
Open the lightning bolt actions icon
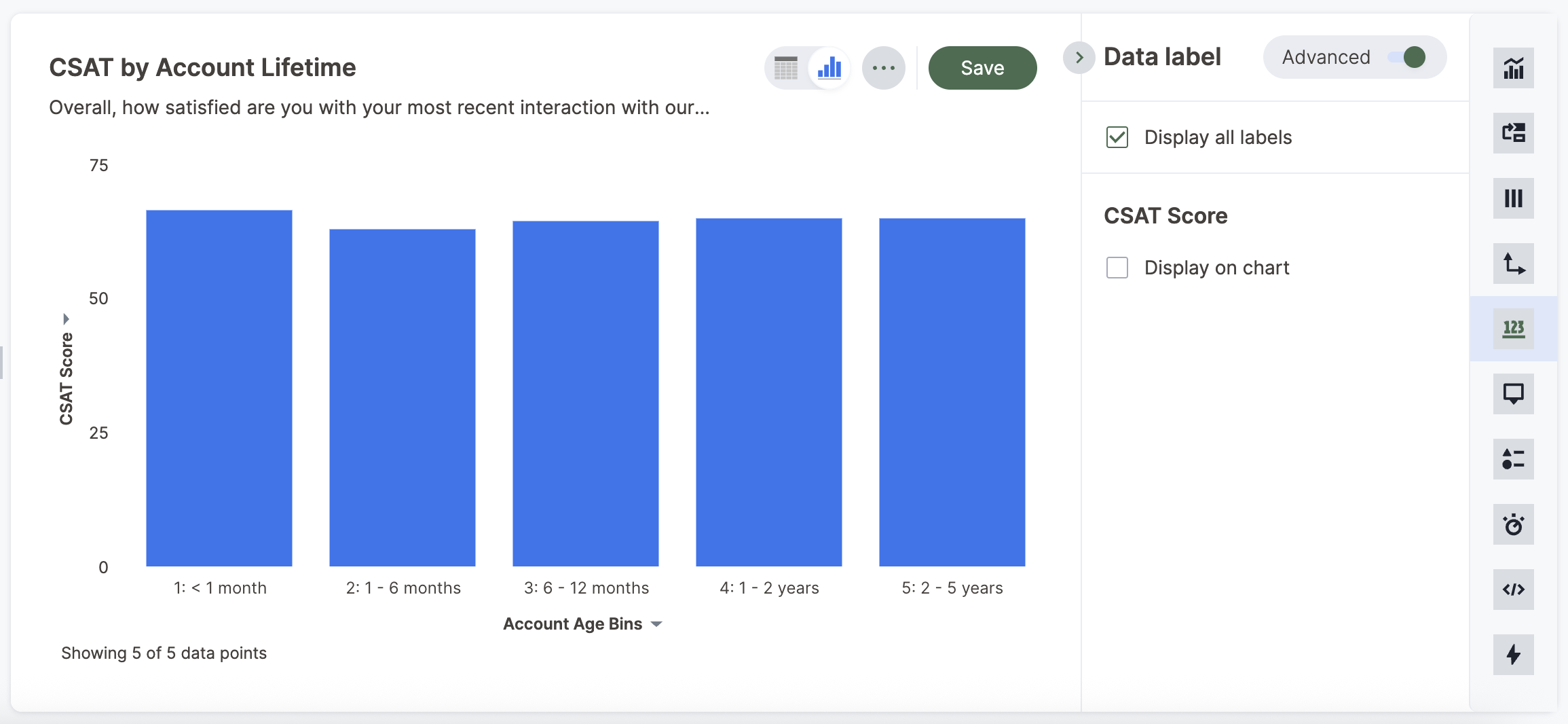1513,655
